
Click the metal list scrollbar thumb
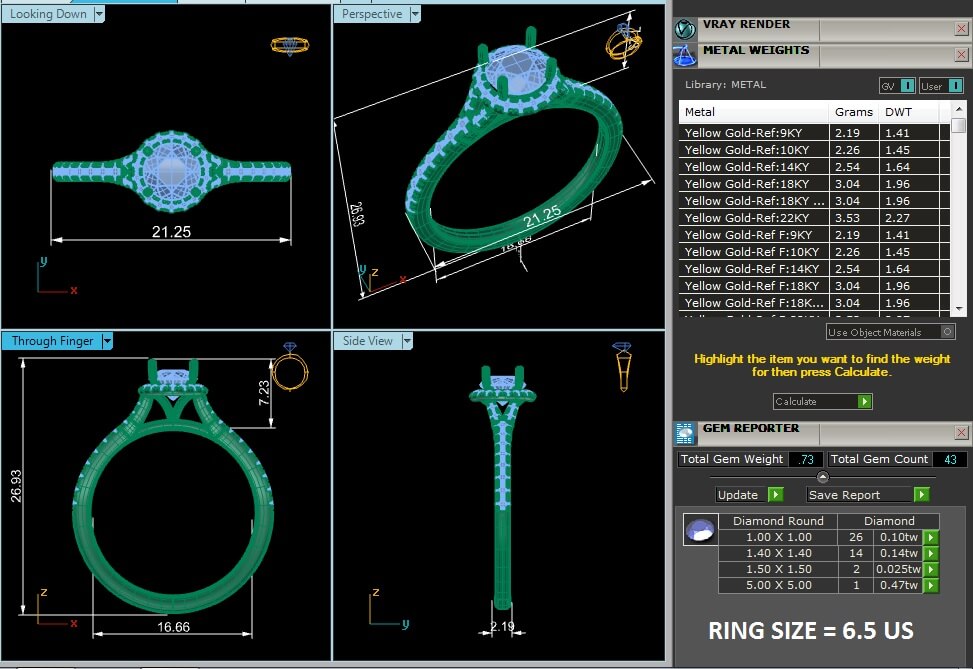point(958,126)
